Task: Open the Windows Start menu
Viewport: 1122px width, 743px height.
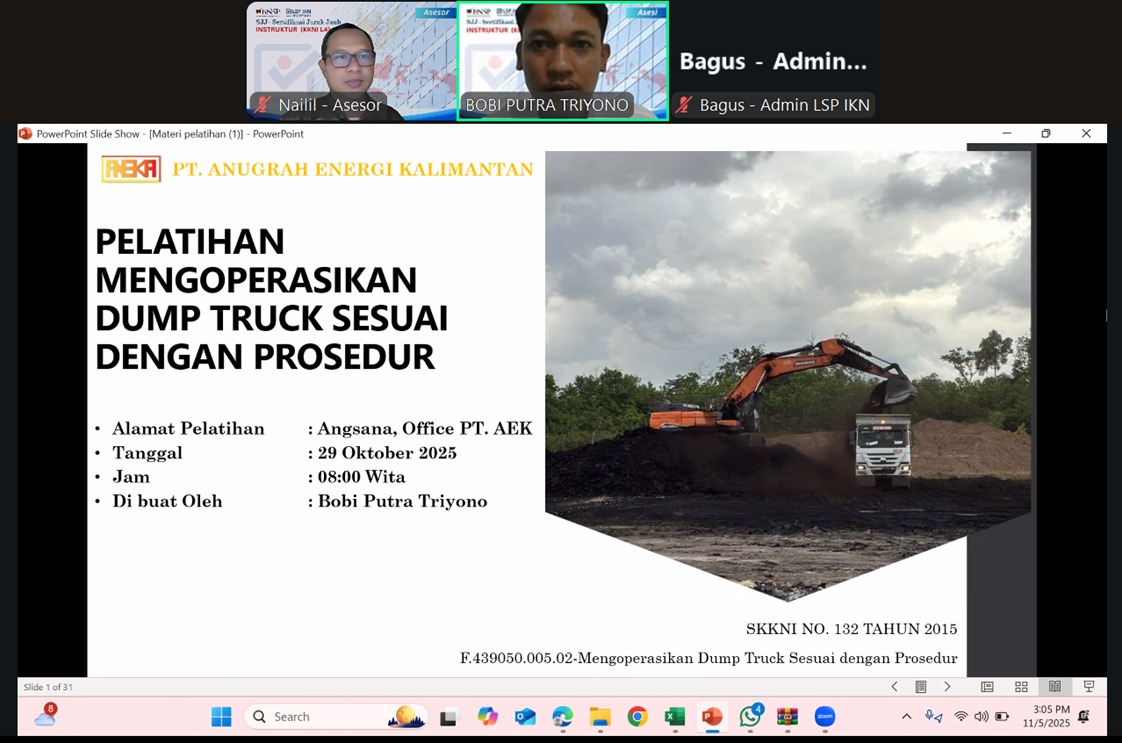Action: coord(221,716)
